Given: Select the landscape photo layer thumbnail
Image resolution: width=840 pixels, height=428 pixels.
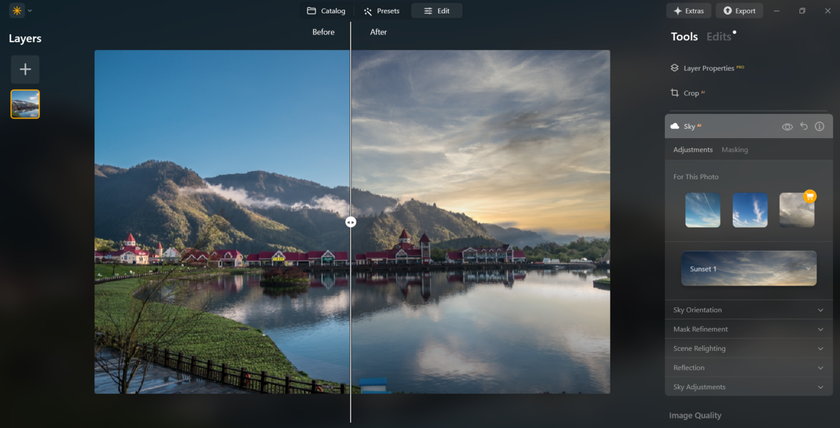Looking at the screenshot, I should (25, 104).
